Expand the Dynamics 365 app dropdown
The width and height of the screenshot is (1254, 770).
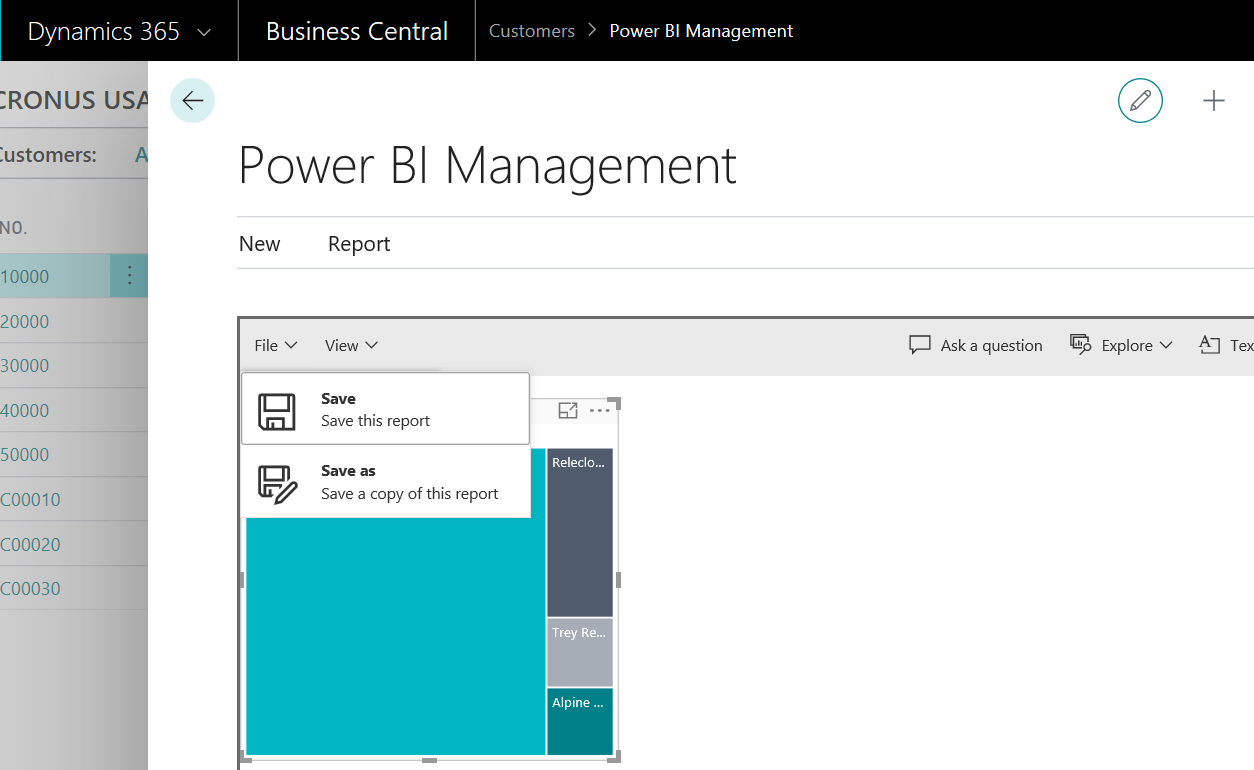(204, 32)
